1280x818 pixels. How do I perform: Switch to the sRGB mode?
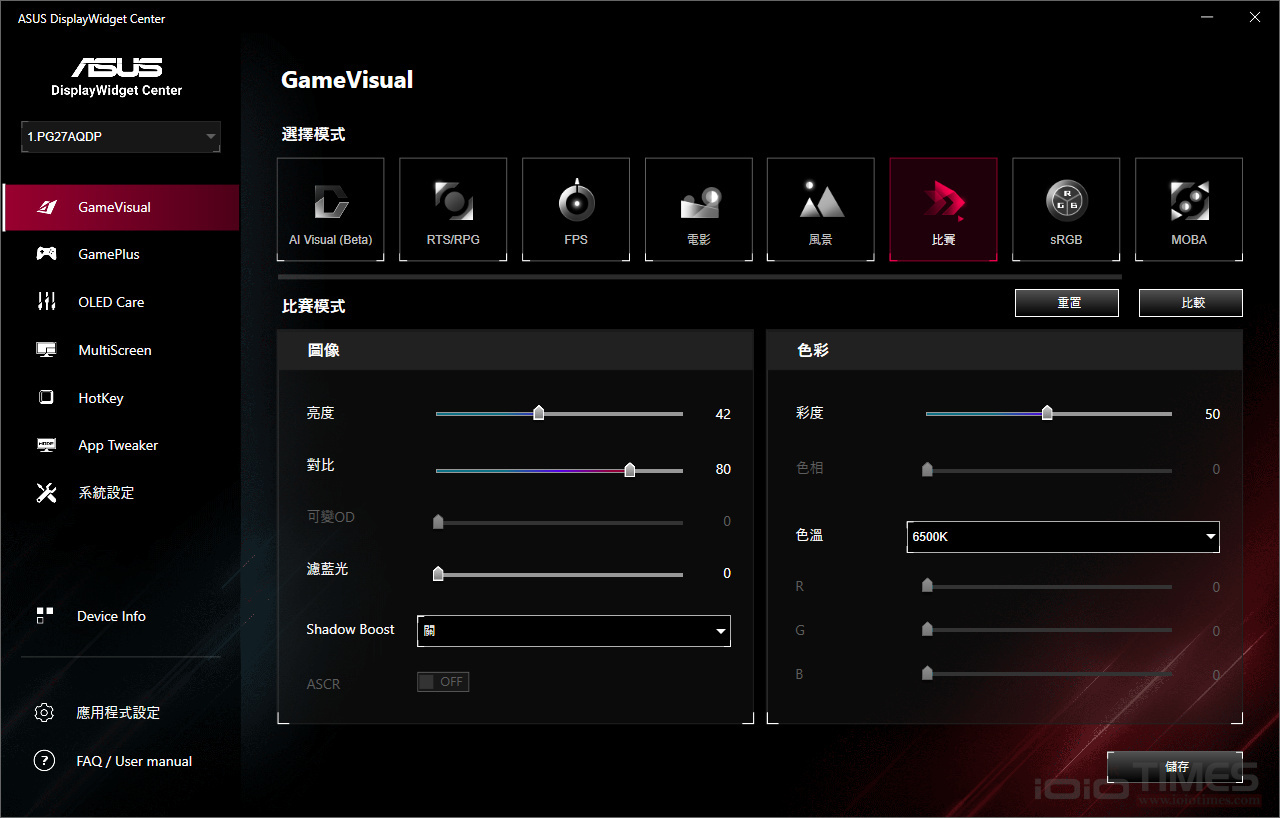[1066, 209]
